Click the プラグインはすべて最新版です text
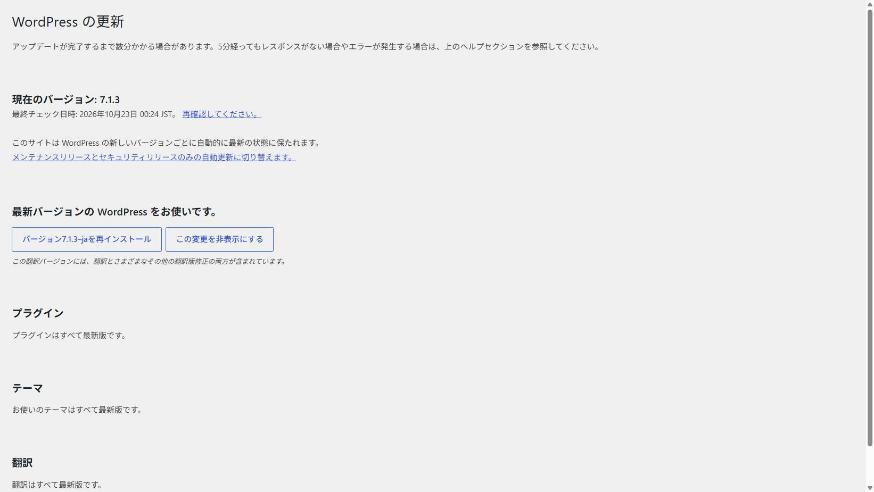The width and height of the screenshot is (874, 492). 70,335
